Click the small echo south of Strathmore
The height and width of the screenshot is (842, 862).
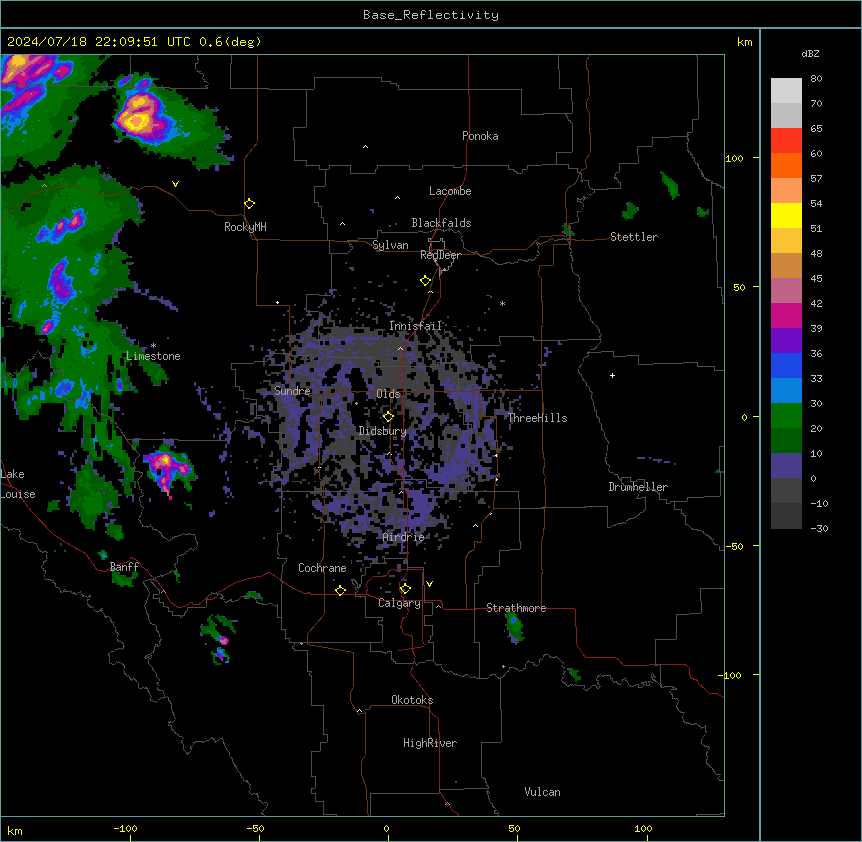[514, 627]
